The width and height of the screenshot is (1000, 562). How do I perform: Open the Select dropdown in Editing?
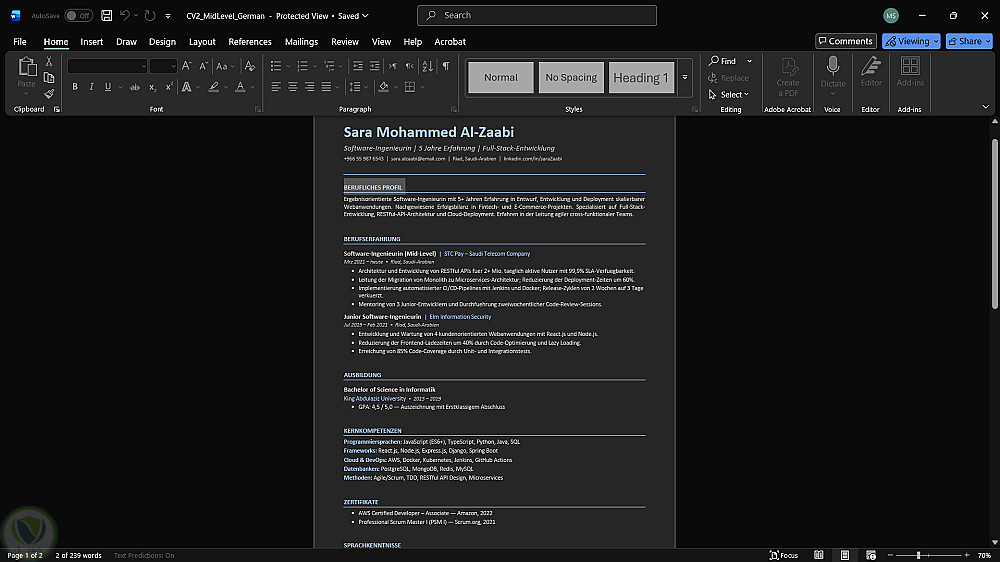pos(732,94)
